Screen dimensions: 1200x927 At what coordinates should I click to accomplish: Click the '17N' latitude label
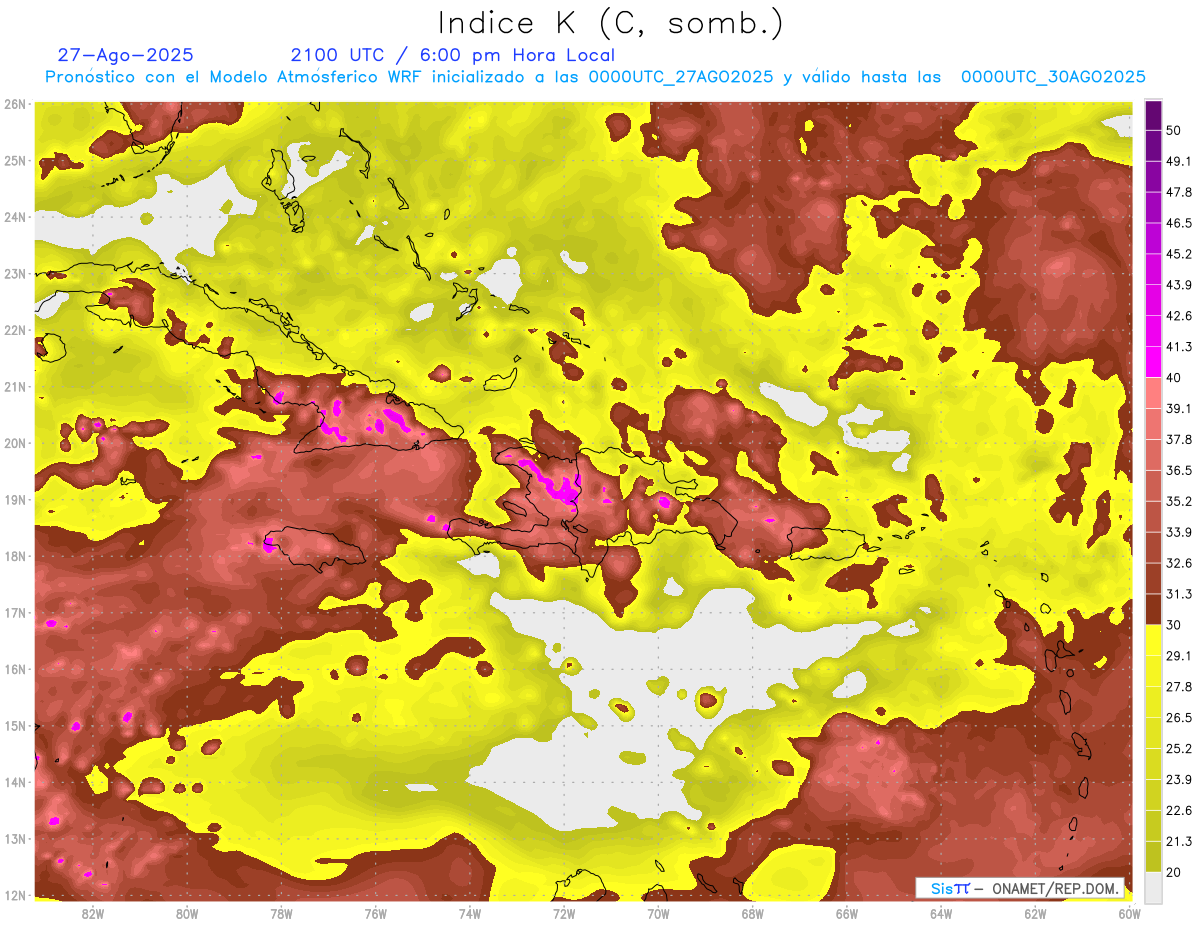[x=16, y=613]
